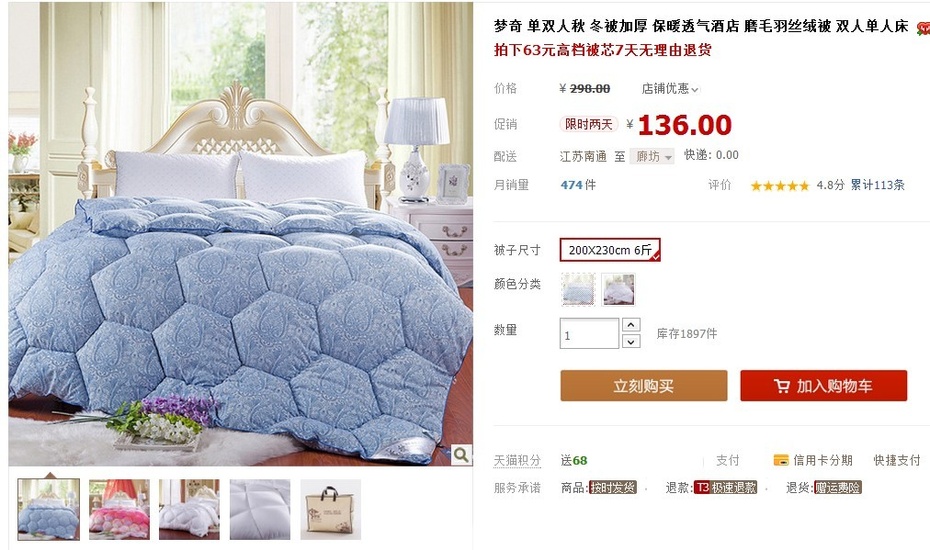This screenshot has width=930, height=550.
Task: Click the quantity input field
Action: point(589,333)
